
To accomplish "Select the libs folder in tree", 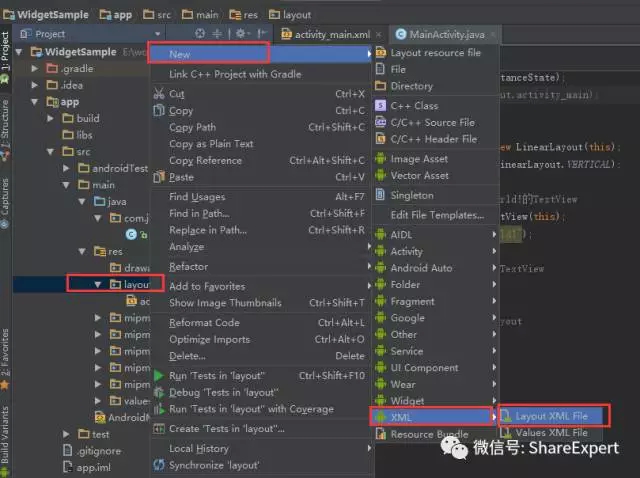I will click(77, 135).
